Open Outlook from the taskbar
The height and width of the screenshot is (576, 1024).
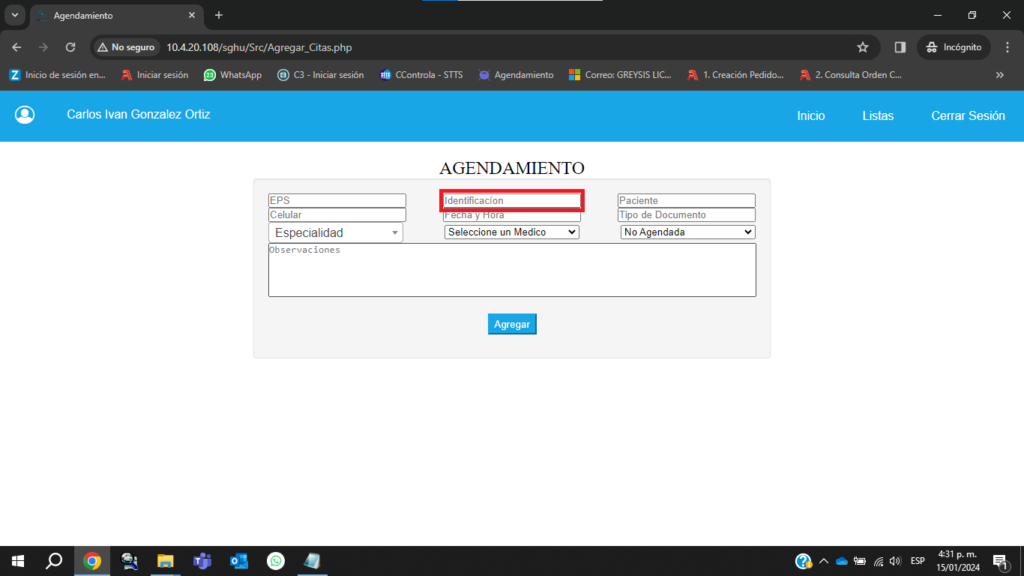[x=239, y=561]
